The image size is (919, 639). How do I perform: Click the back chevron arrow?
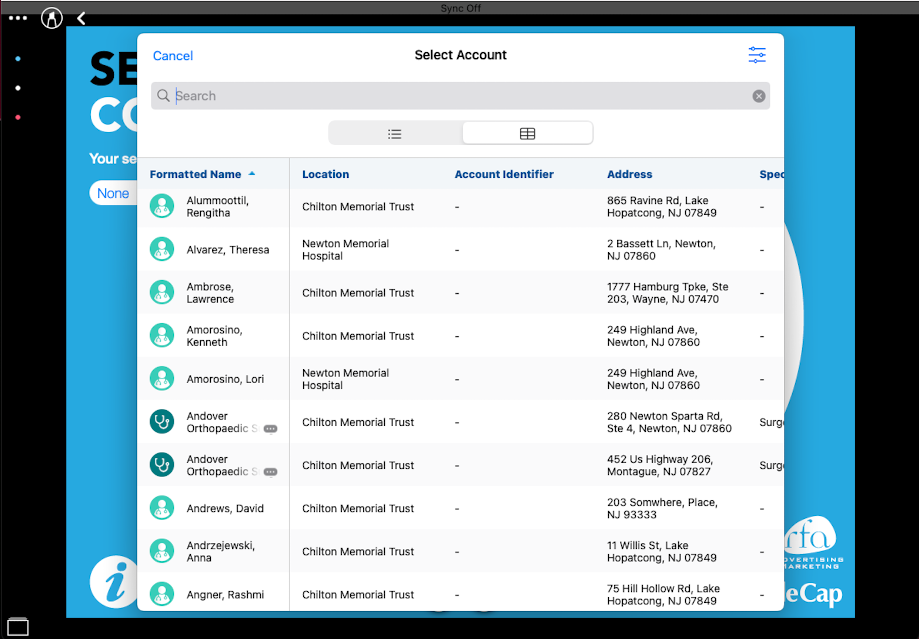[x=81, y=18]
